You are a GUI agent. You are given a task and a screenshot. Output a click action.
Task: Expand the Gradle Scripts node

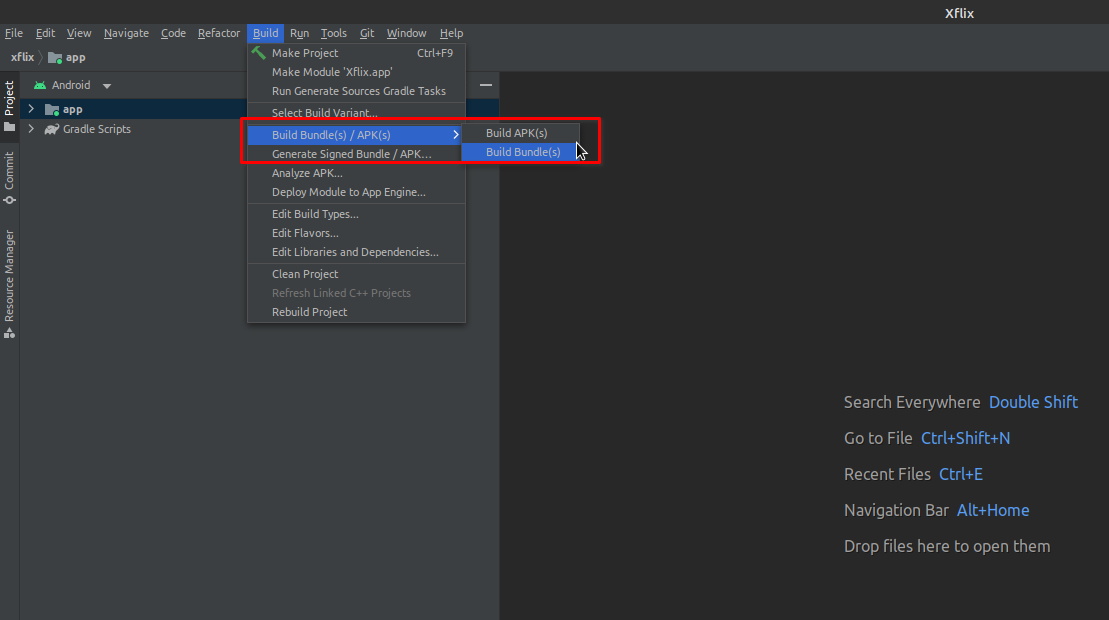[x=31, y=129]
